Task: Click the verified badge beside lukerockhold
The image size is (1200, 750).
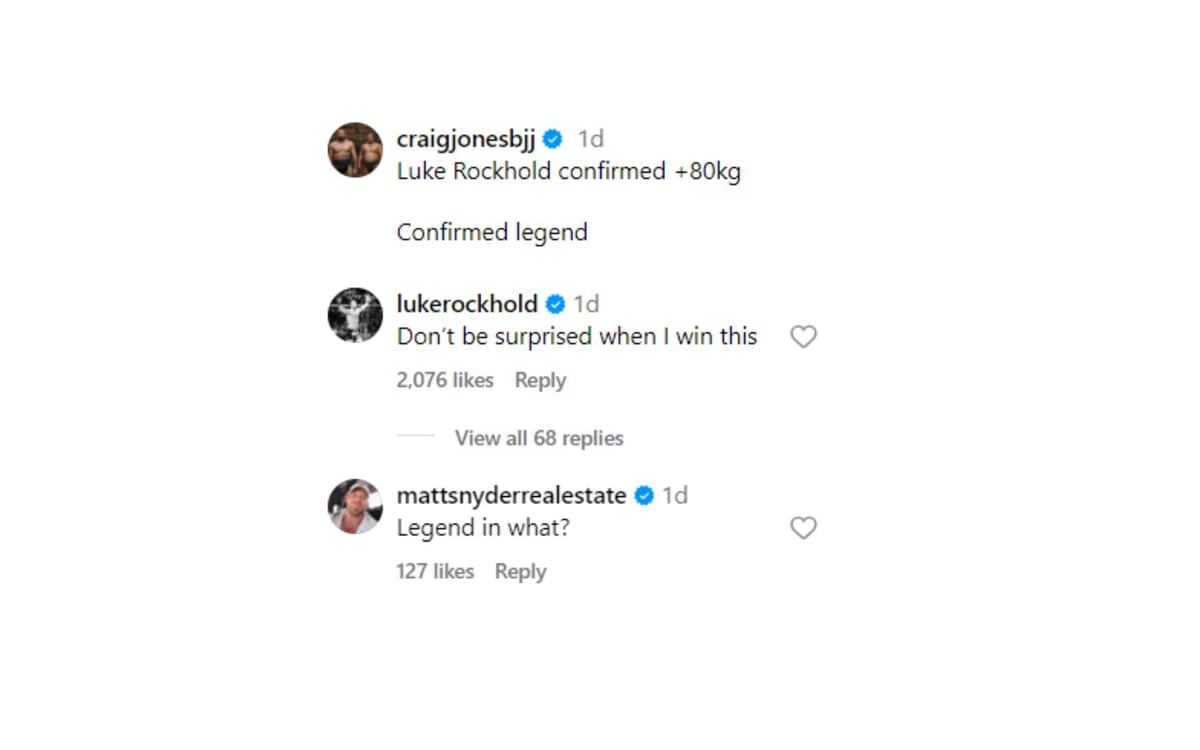Action: point(555,304)
